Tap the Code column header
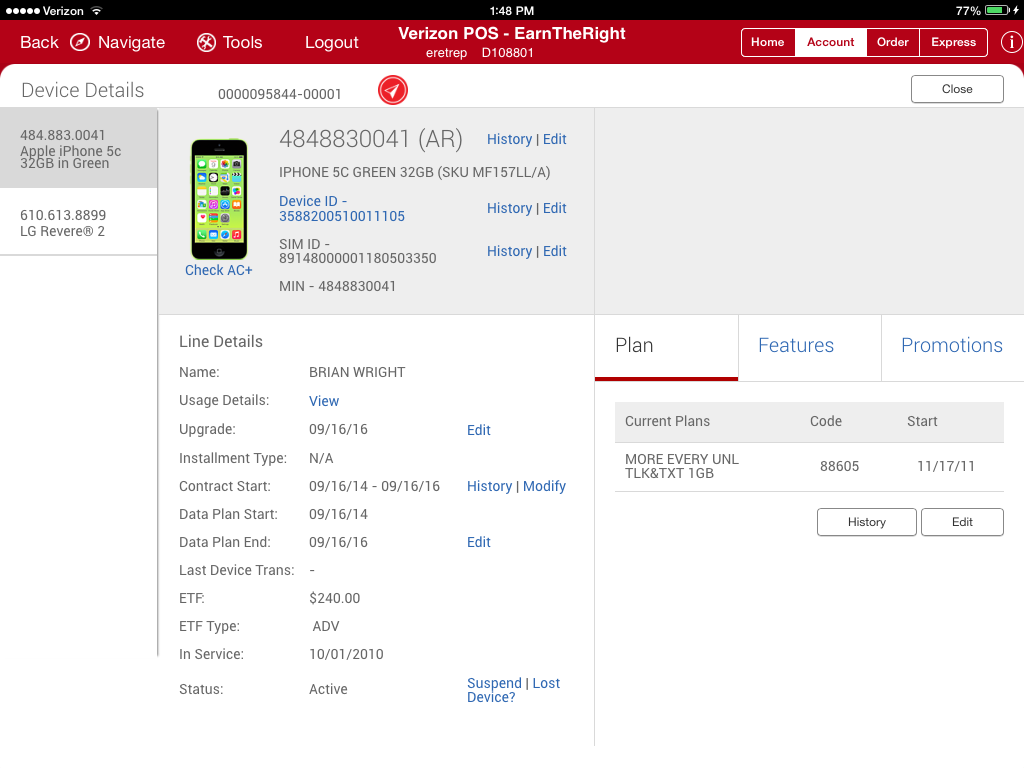1024x768 pixels. point(825,421)
